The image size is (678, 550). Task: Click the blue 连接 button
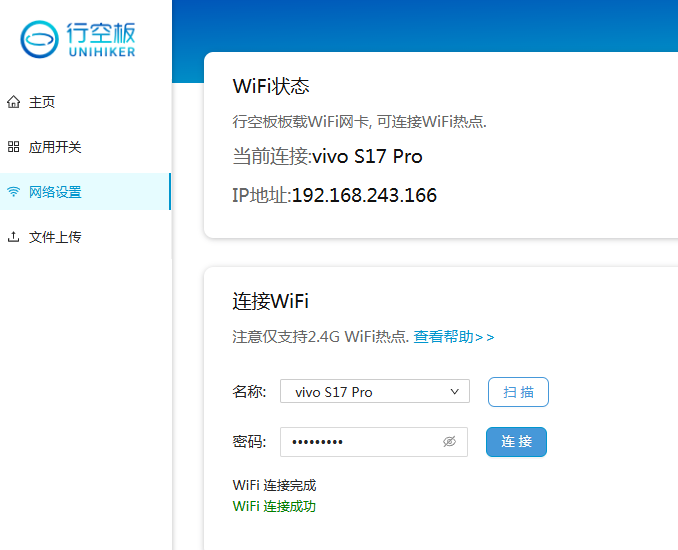click(x=516, y=442)
